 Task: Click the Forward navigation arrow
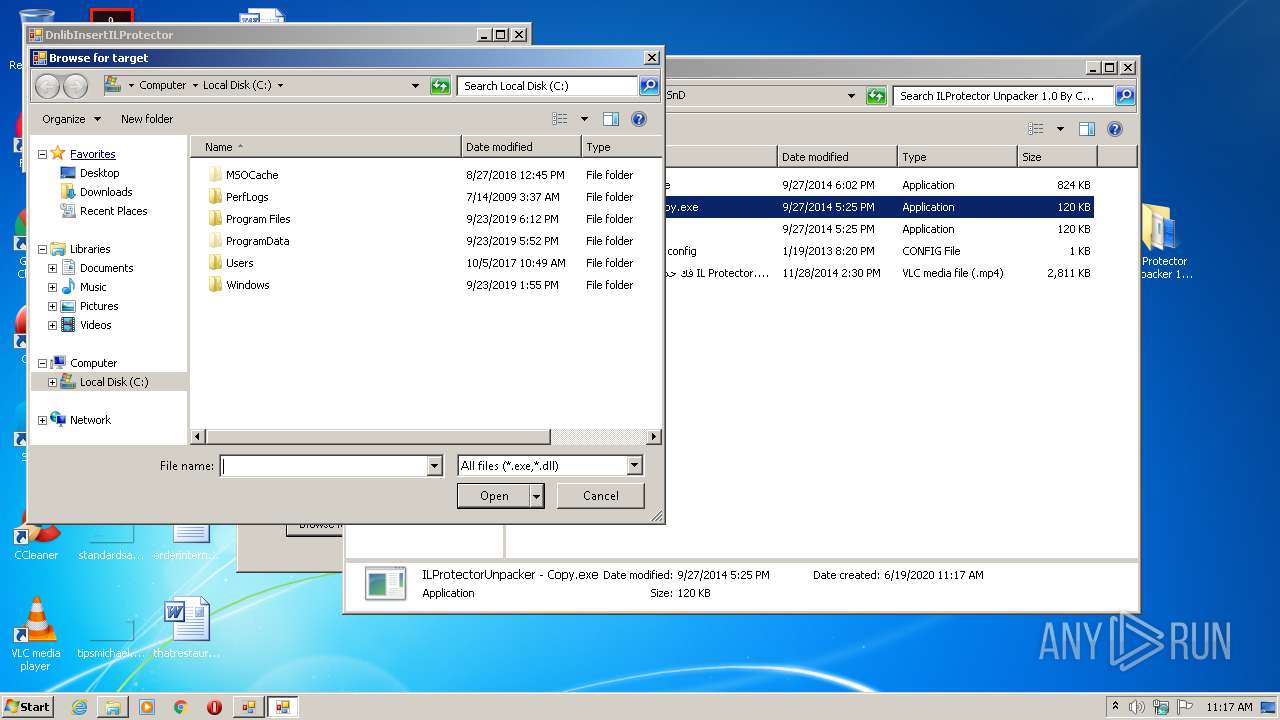click(x=75, y=86)
